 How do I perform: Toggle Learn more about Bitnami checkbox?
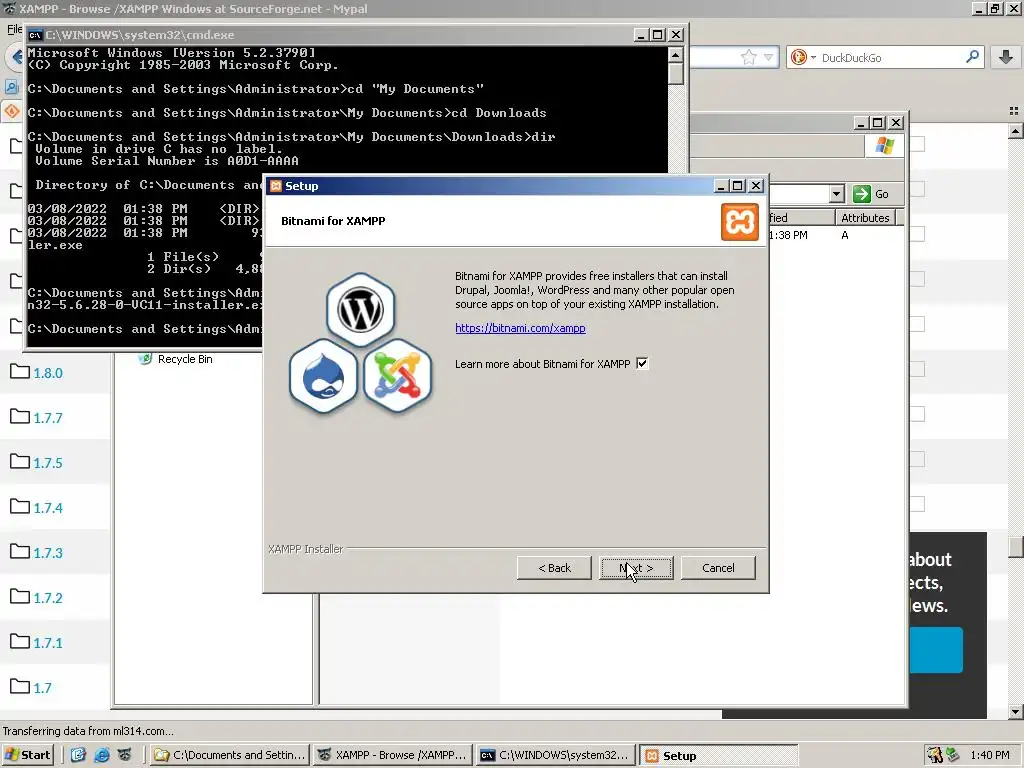pos(643,364)
